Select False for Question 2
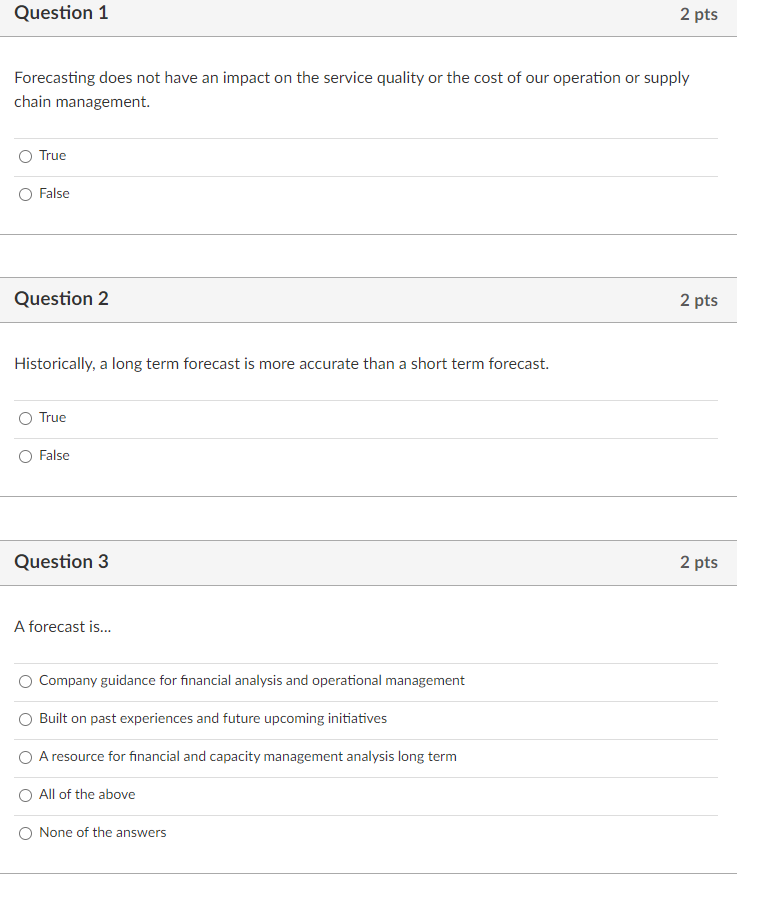Viewport: 760px width, 898px height. 25,456
